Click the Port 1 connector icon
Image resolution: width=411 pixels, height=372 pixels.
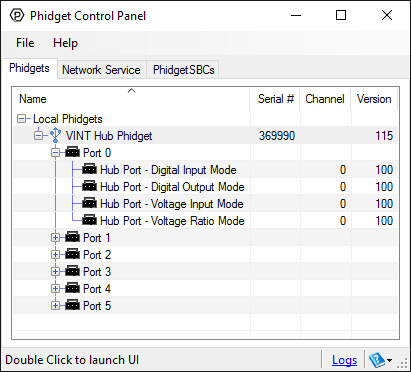click(72, 237)
